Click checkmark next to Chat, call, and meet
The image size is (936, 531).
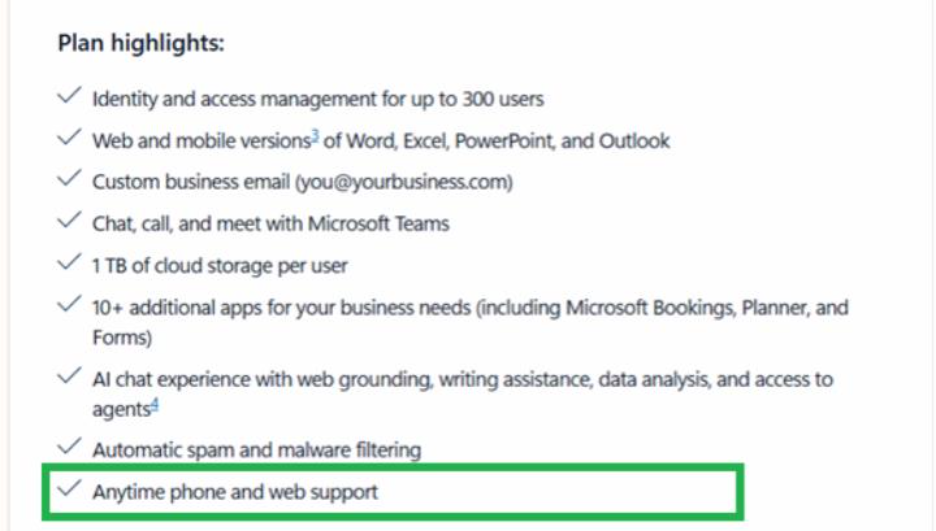click(x=69, y=220)
